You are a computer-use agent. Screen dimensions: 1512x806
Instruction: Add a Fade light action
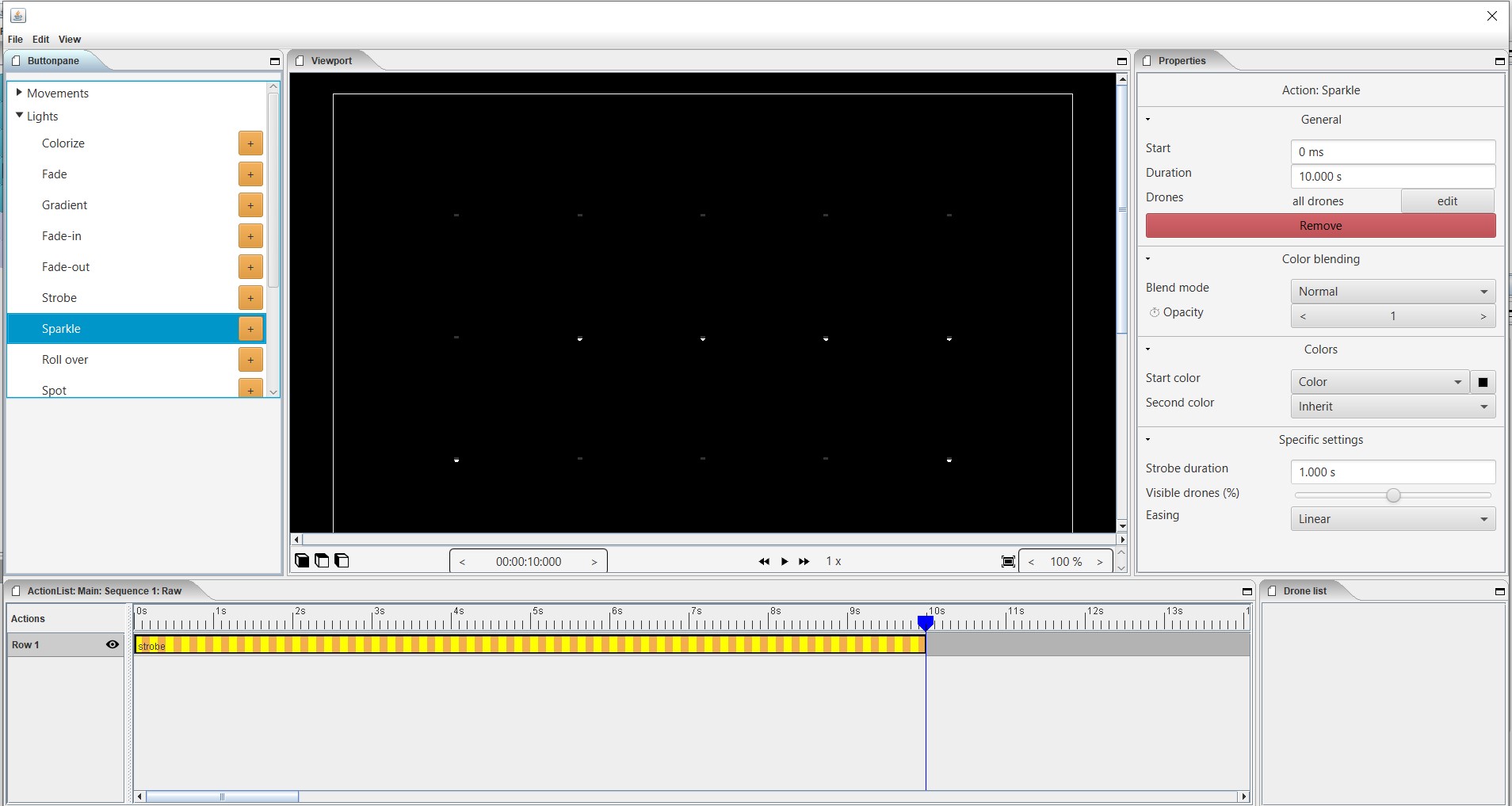(250, 174)
